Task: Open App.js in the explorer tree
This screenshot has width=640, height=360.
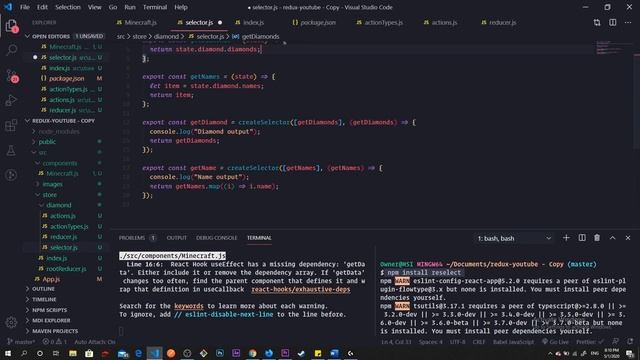Action: (x=51, y=279)
